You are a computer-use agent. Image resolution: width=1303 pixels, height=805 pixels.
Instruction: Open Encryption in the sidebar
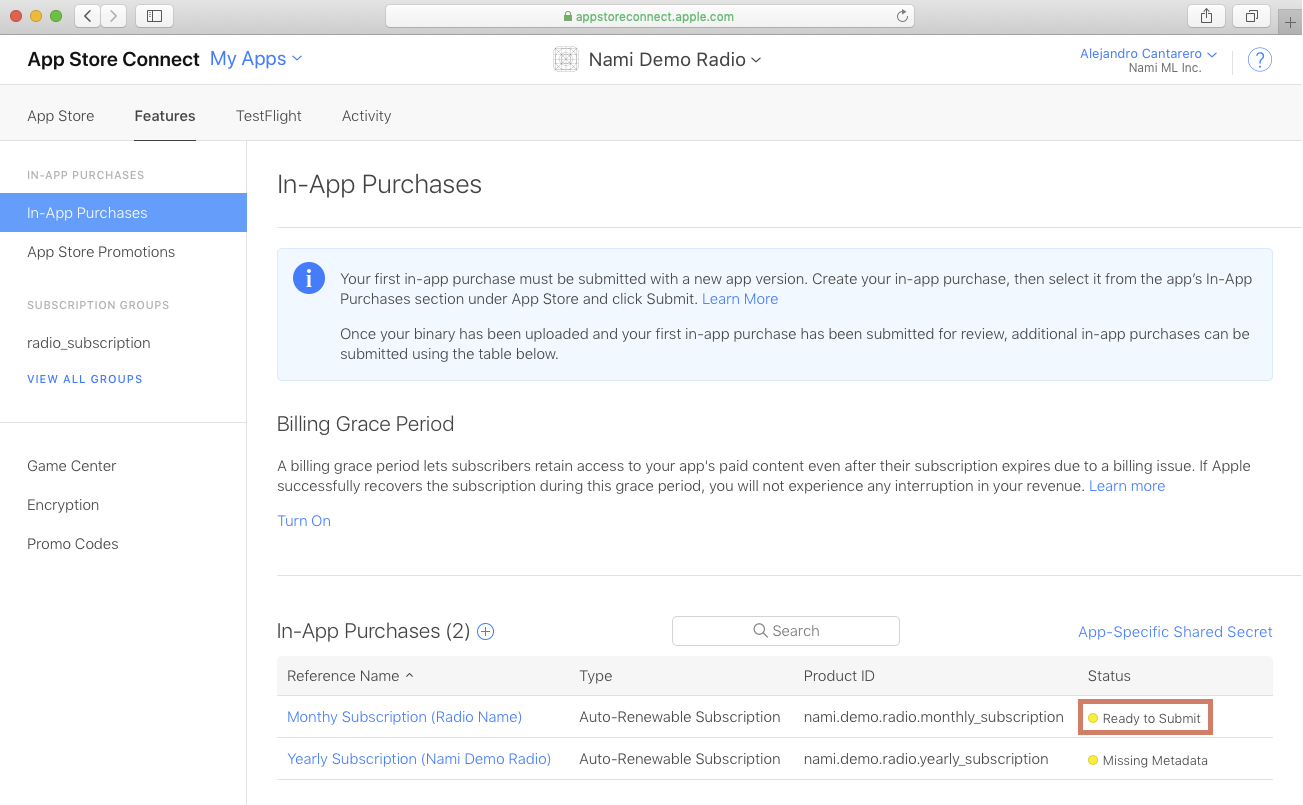point(63,505)
